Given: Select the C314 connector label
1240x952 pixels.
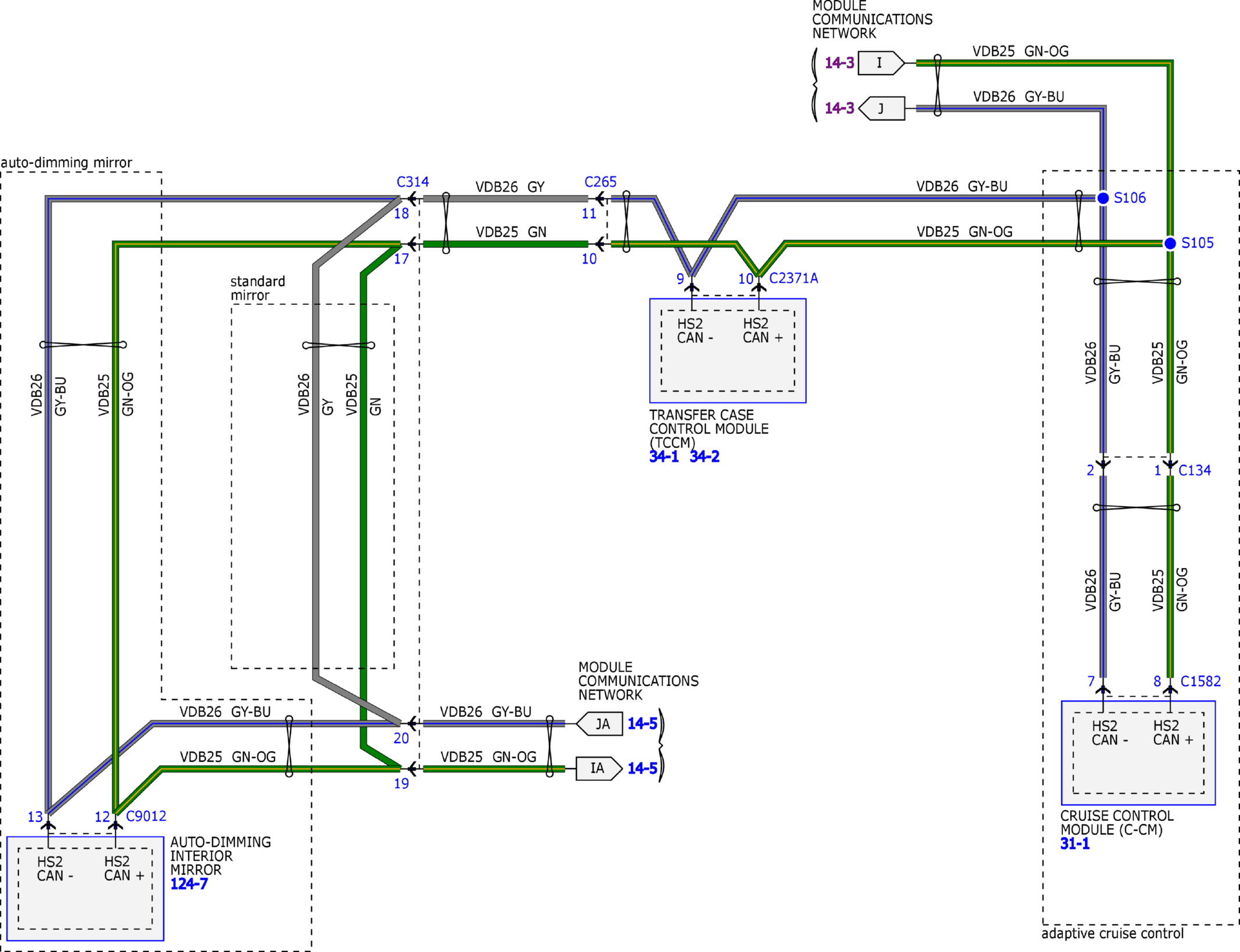Looking at the screenshot, I should point(413,182).
